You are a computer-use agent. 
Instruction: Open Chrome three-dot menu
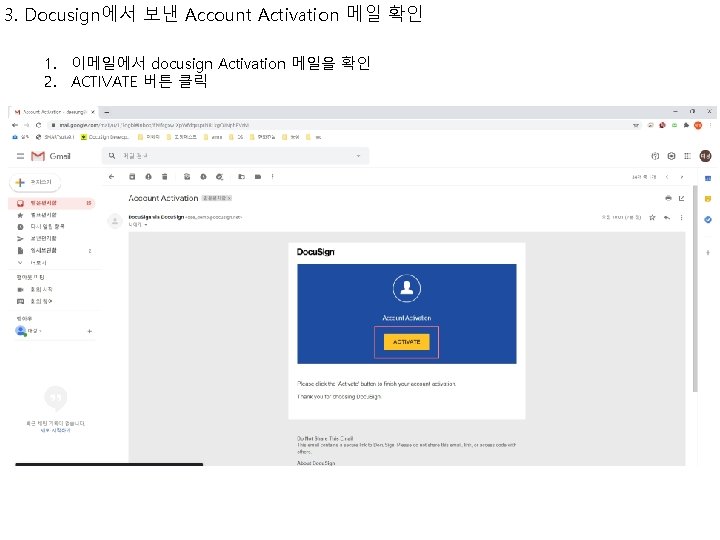tap(710, 125)
